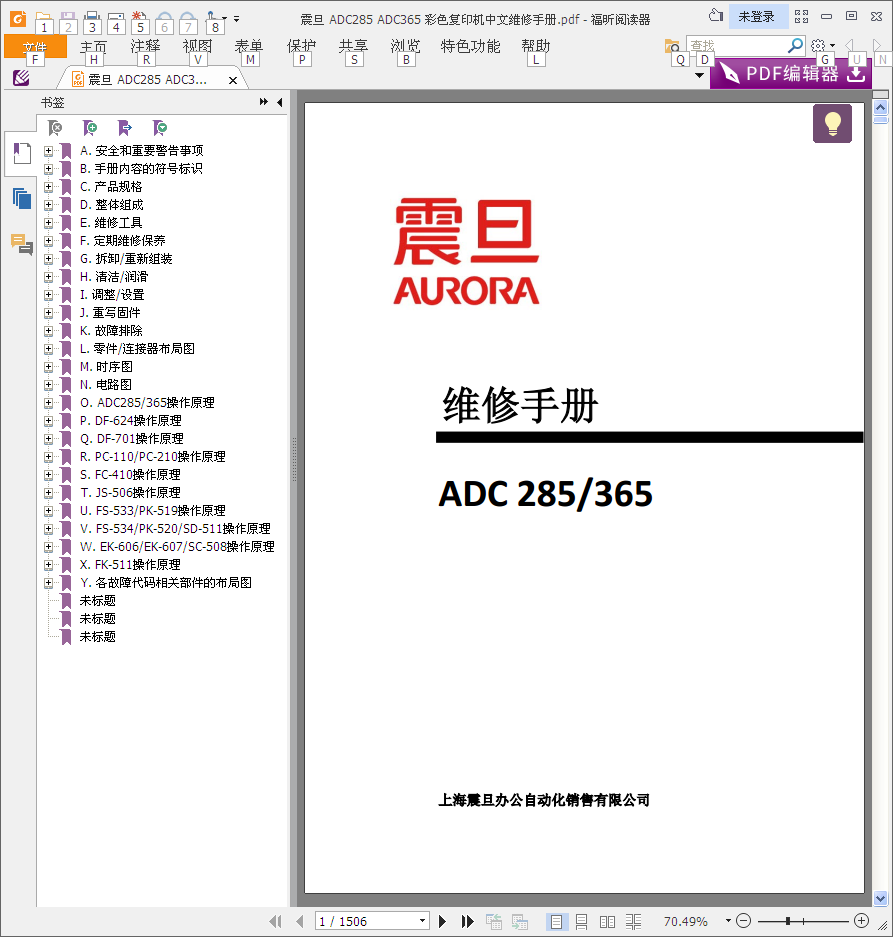Click the bookmark flag icon with blue arrow
Screen dimensions: 893x937
coord(125,127)
